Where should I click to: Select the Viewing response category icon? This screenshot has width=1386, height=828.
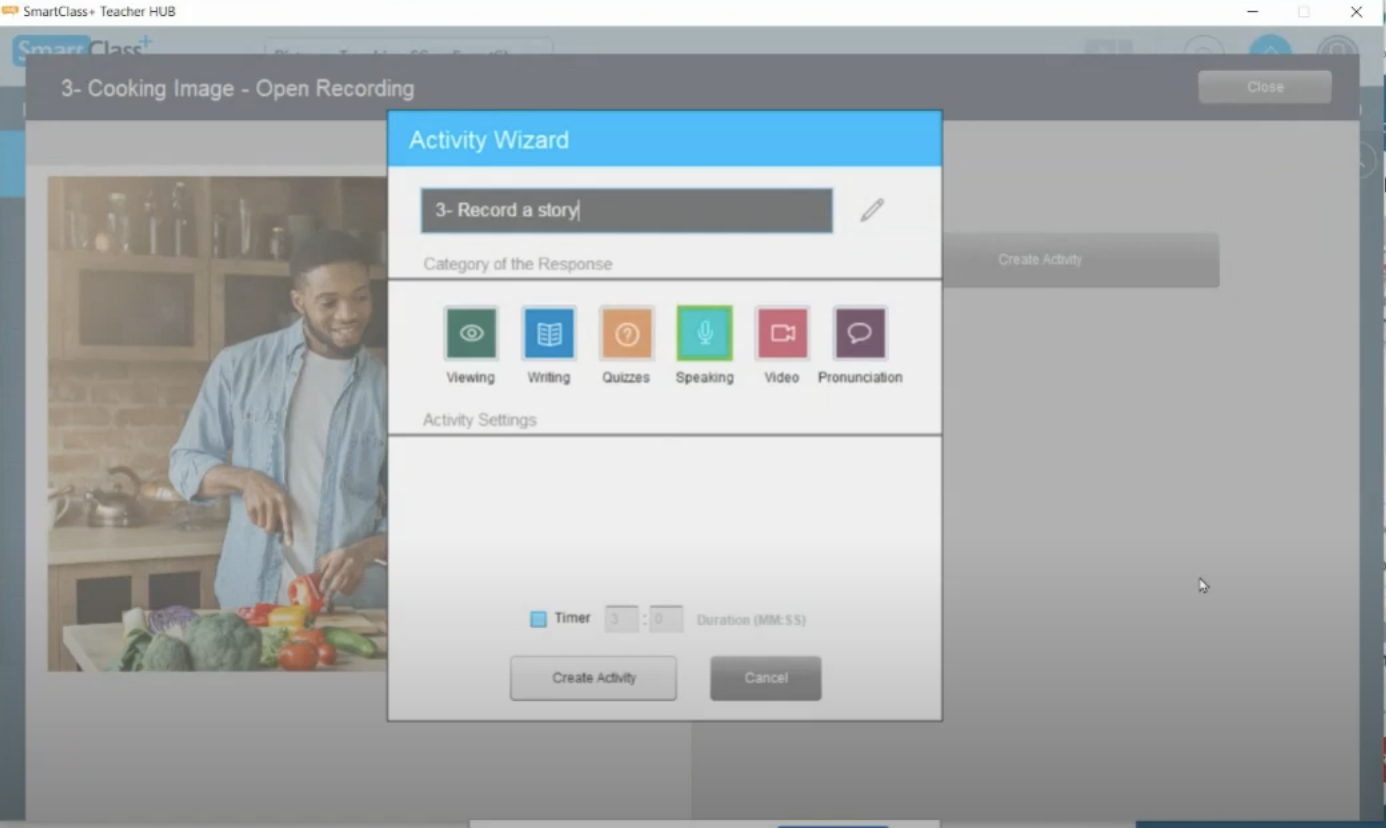[470, 333]
